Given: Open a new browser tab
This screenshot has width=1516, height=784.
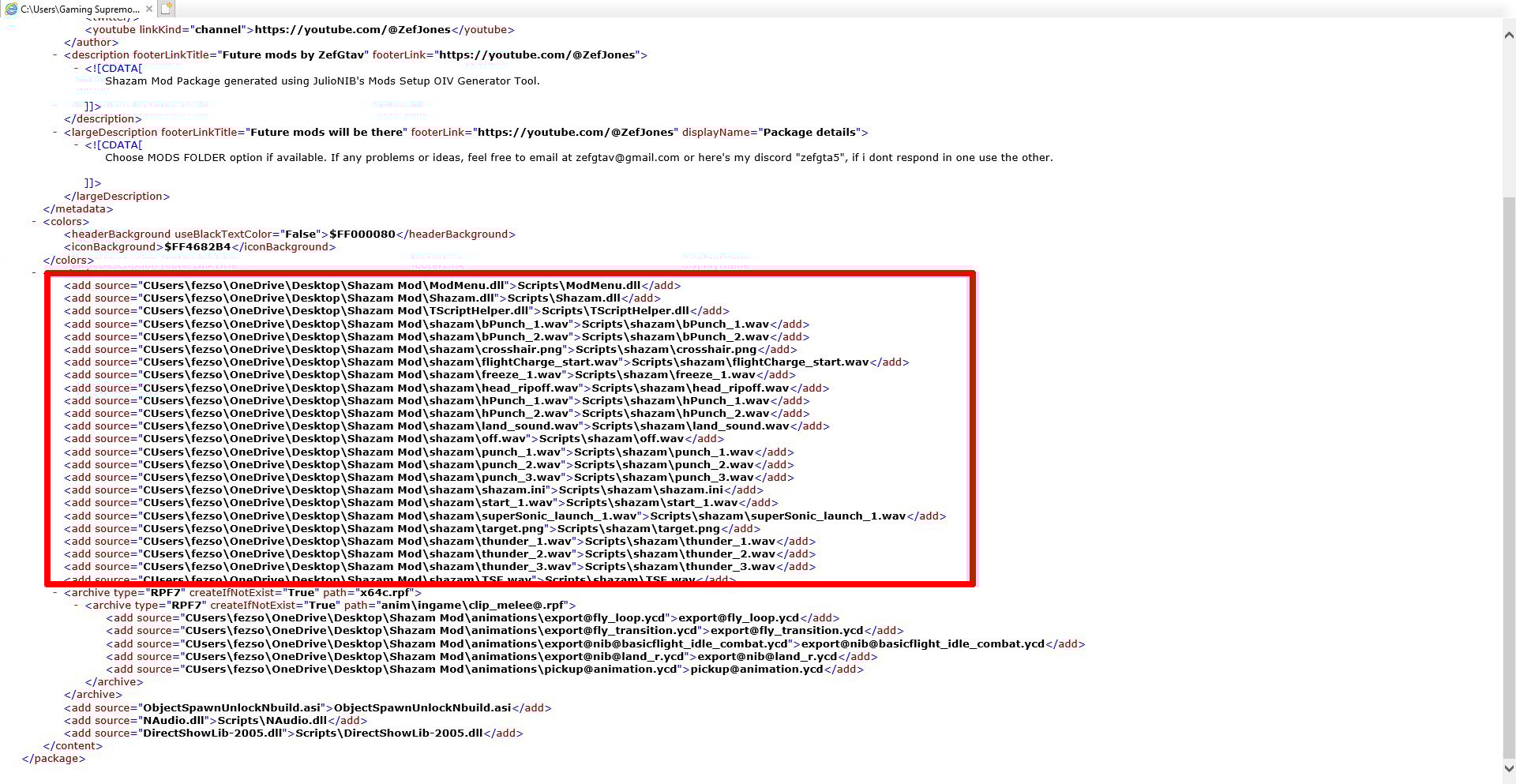Looking at the screenshot, I should pyautogui.click(x=166, y=9).
